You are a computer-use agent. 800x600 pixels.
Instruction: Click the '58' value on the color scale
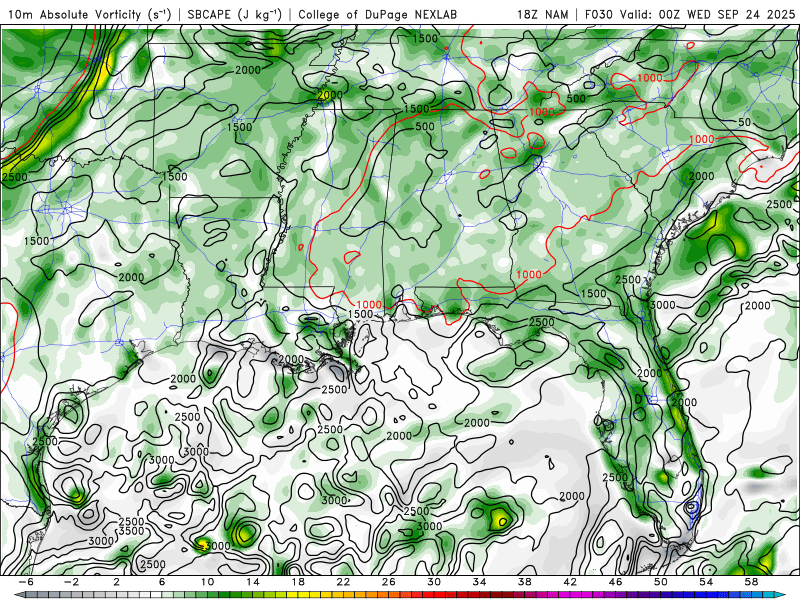(x=751, y=582)
